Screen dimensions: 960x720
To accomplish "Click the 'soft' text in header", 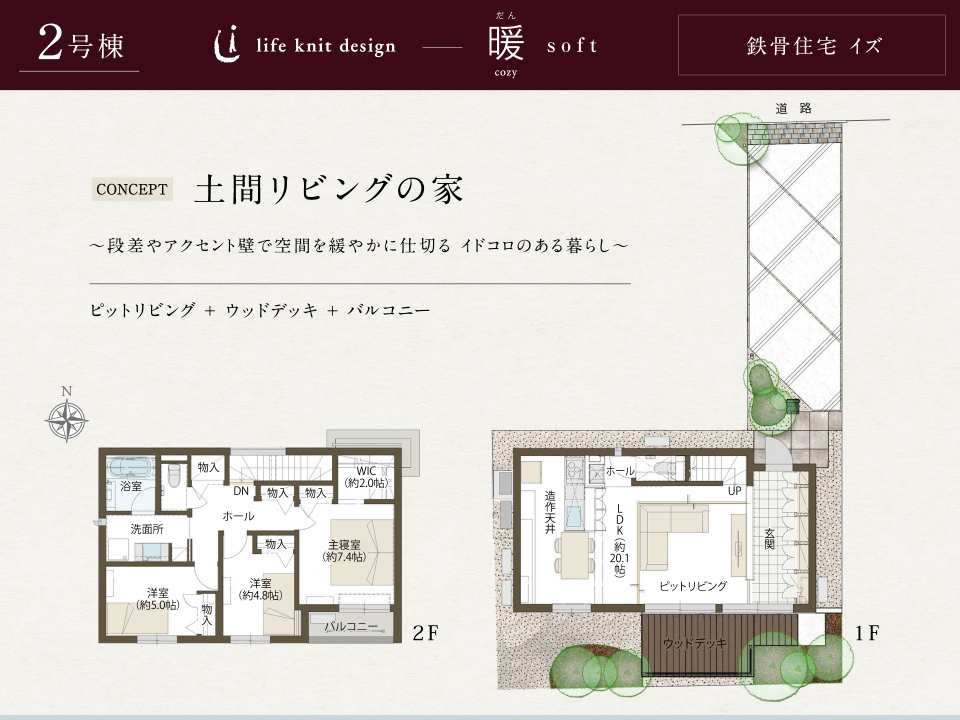I will (572, 45).
